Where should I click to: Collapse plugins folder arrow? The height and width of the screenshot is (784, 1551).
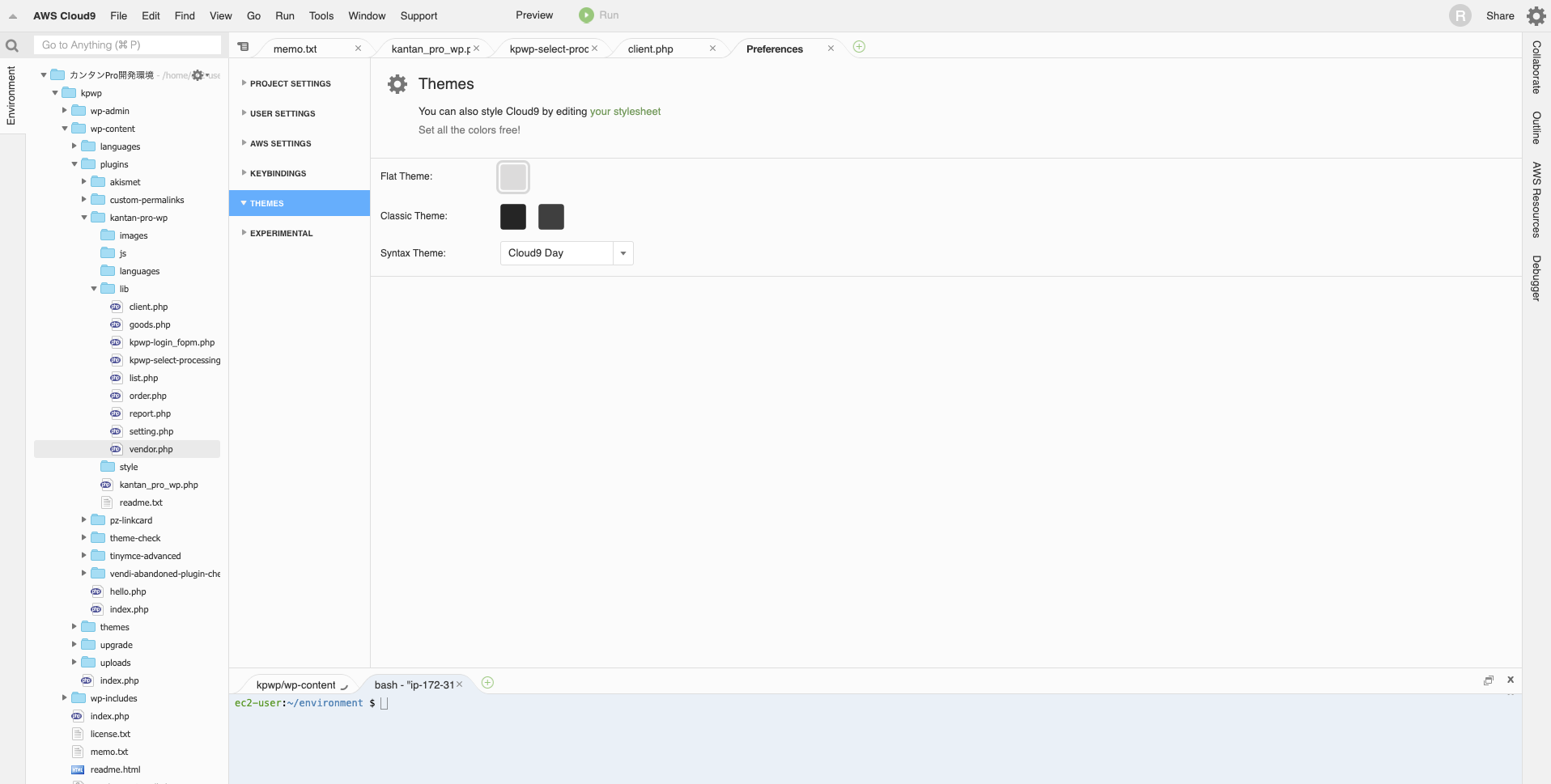(74, 164)
